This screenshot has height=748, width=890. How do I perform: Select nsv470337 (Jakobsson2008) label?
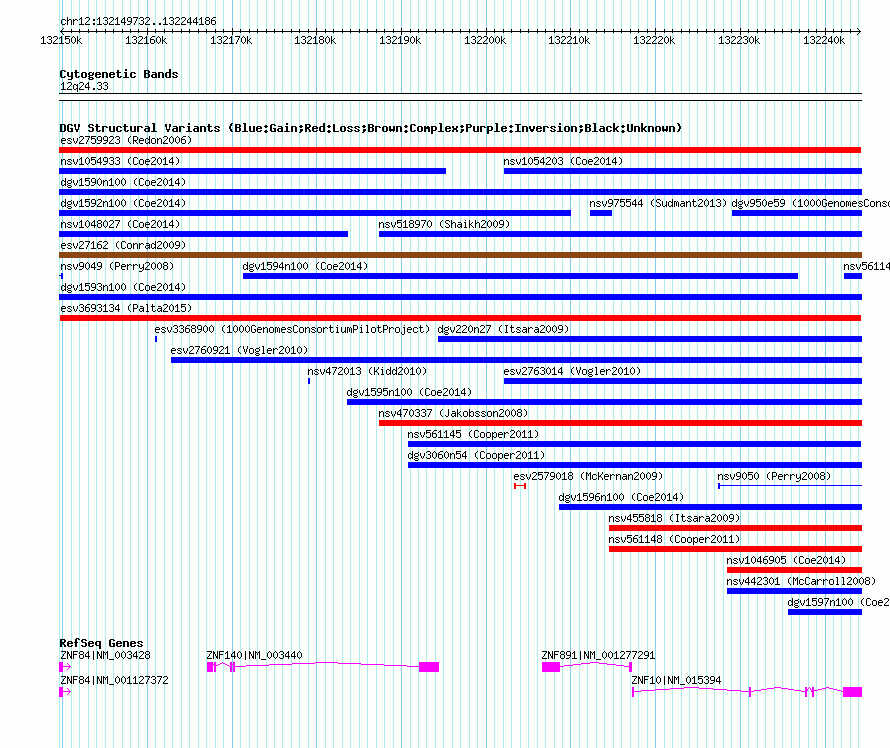(x=454, y=413)
